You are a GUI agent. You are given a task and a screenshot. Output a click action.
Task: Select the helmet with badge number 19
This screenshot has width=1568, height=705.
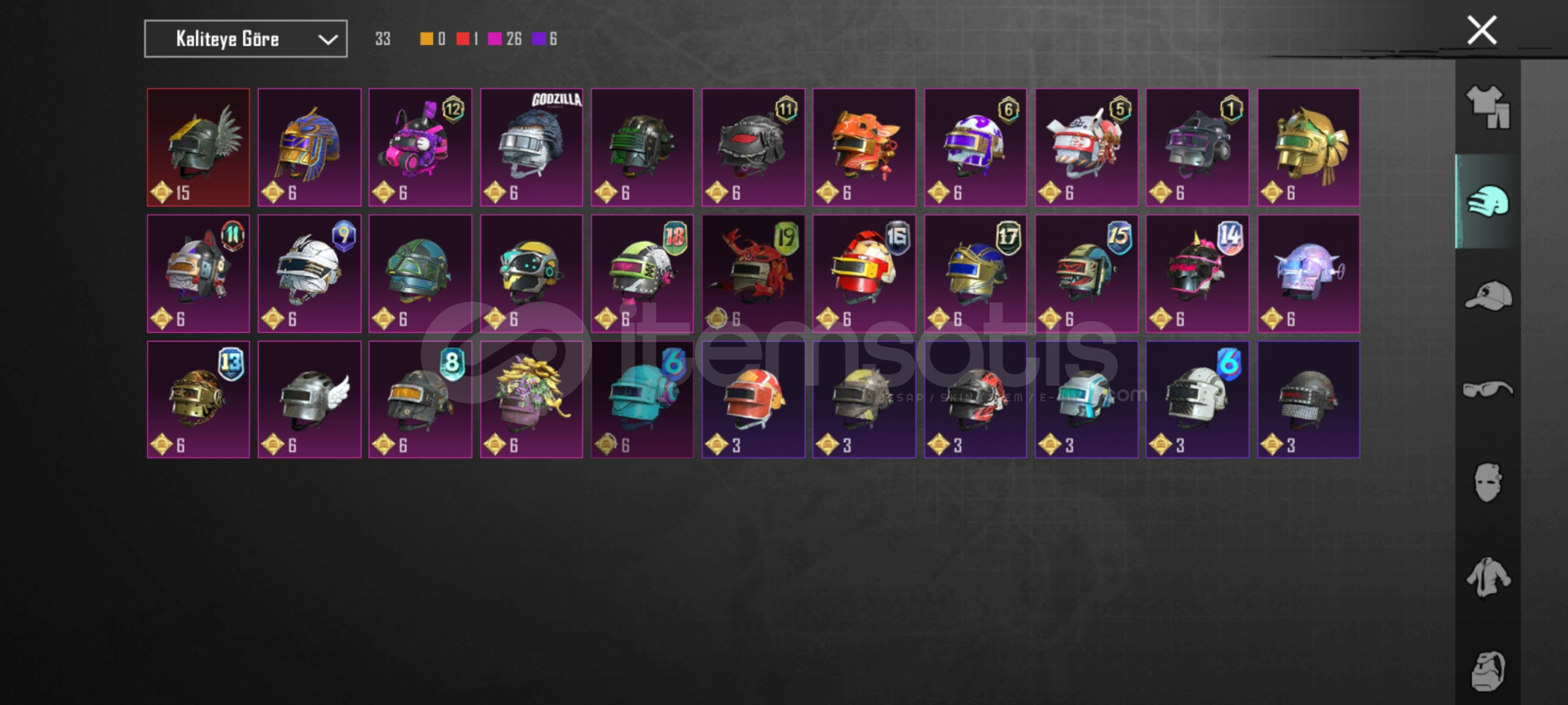(753, 274)
